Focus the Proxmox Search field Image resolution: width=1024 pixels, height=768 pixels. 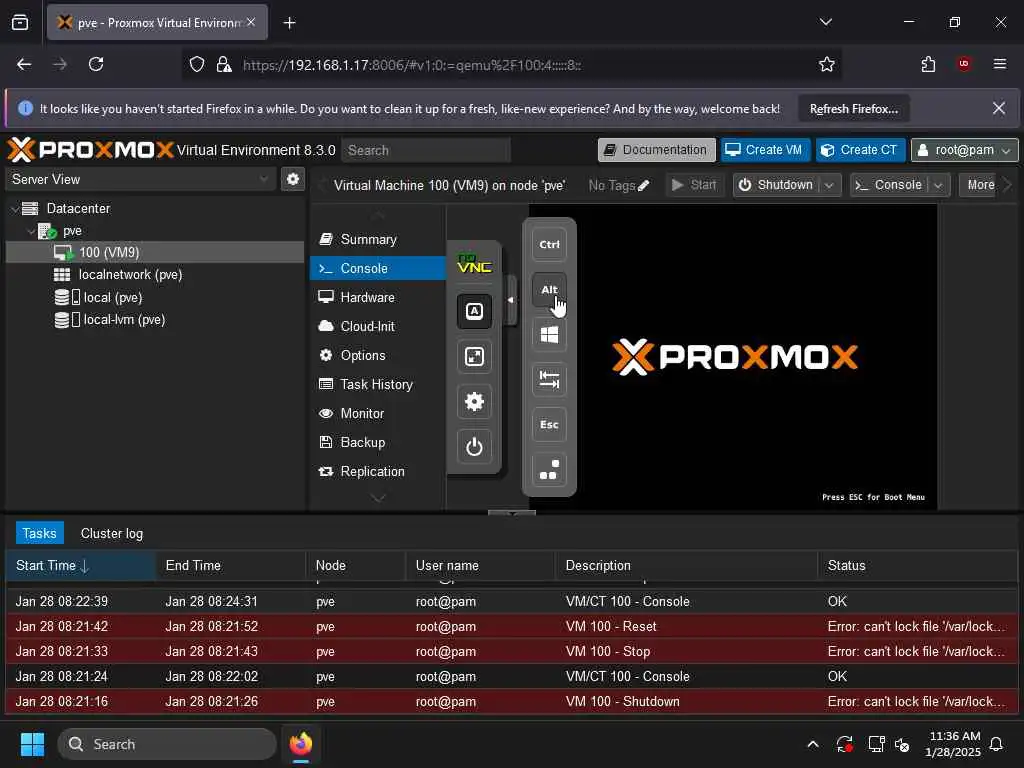(426, 150)
